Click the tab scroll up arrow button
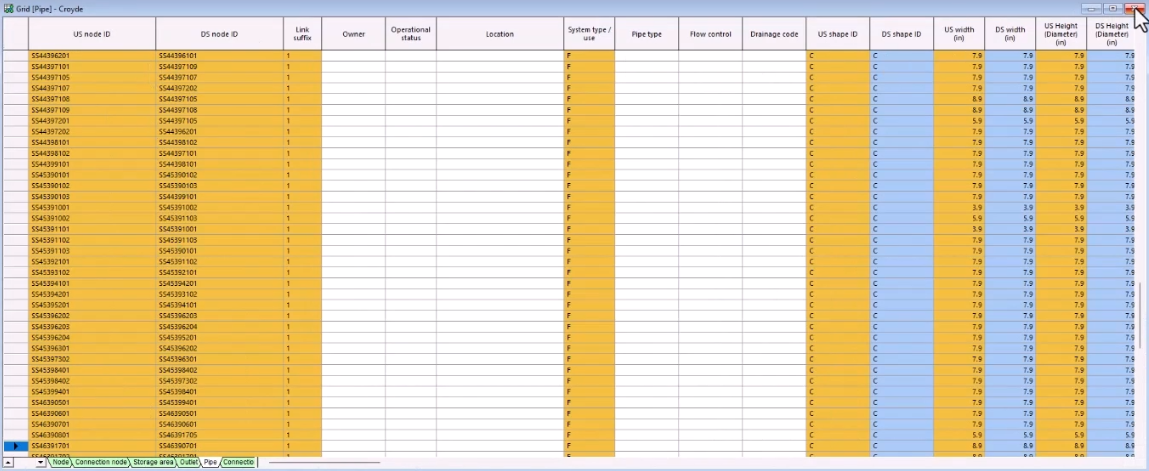This screenshot has width=1149, height=471. tap(8, 462)
